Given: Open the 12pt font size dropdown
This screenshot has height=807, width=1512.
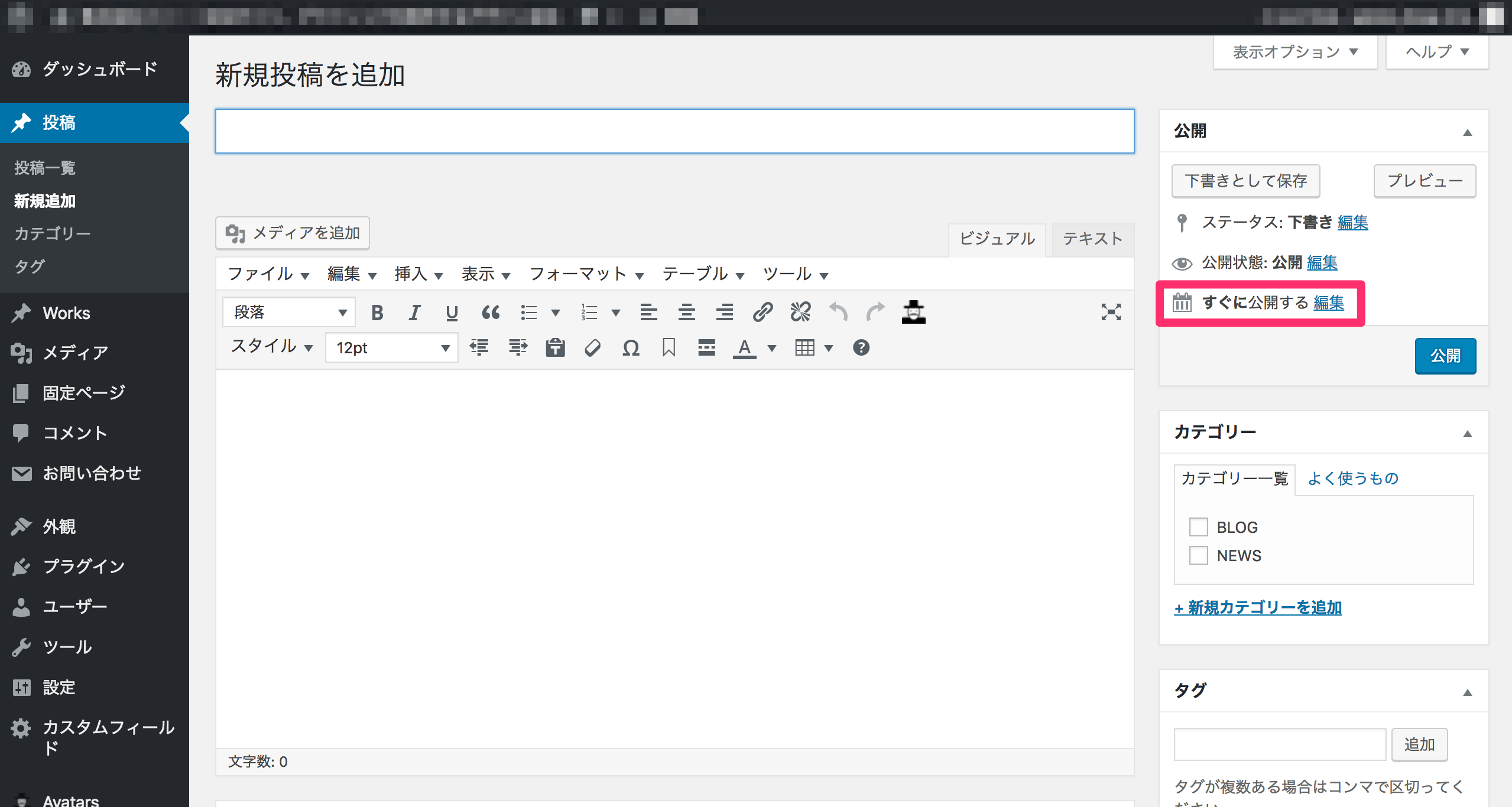Looking at the screenshot, I should 391,348.
